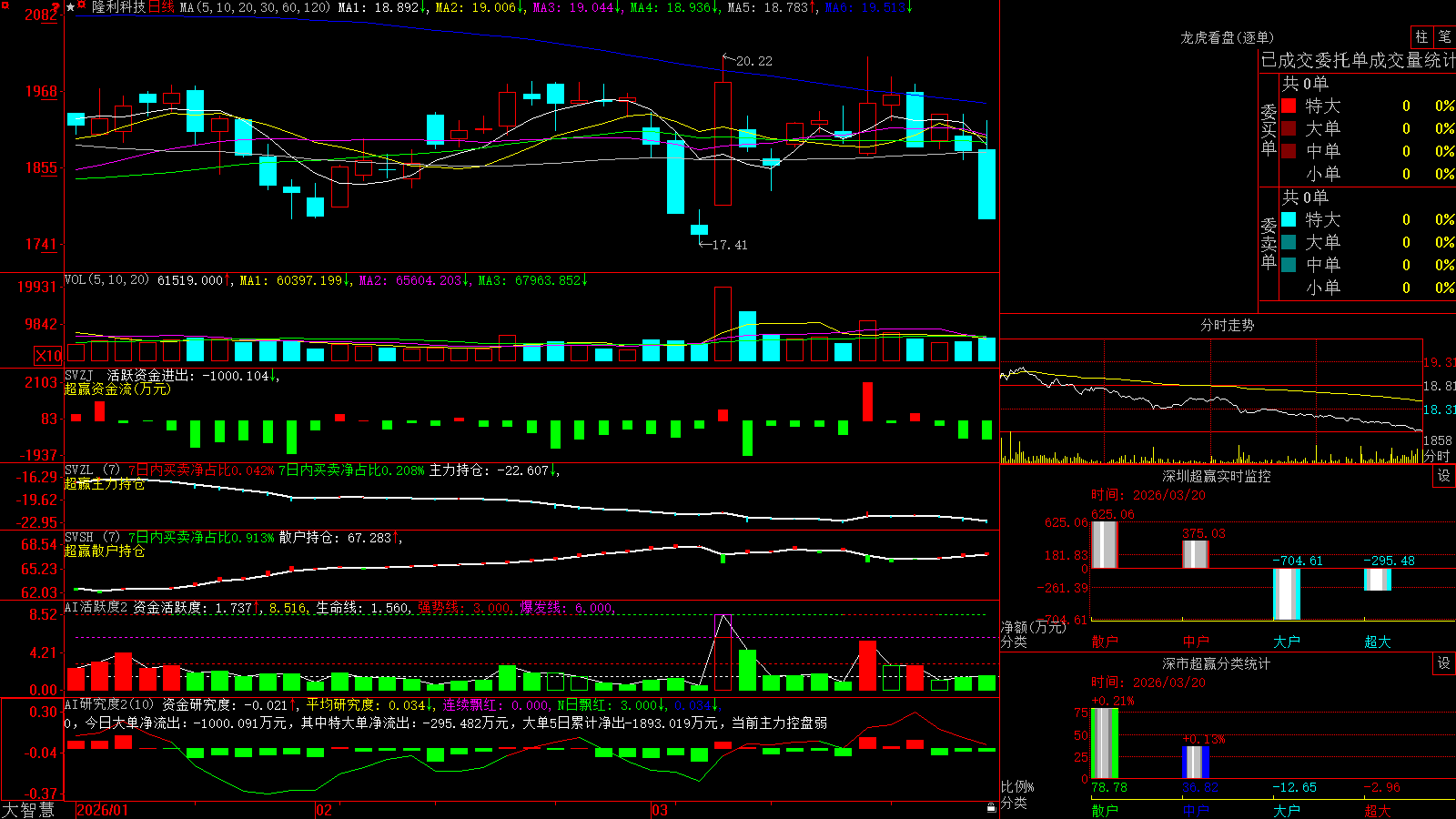Click the SVZJ indicator name
The image size is (1456, 819).
79,375
